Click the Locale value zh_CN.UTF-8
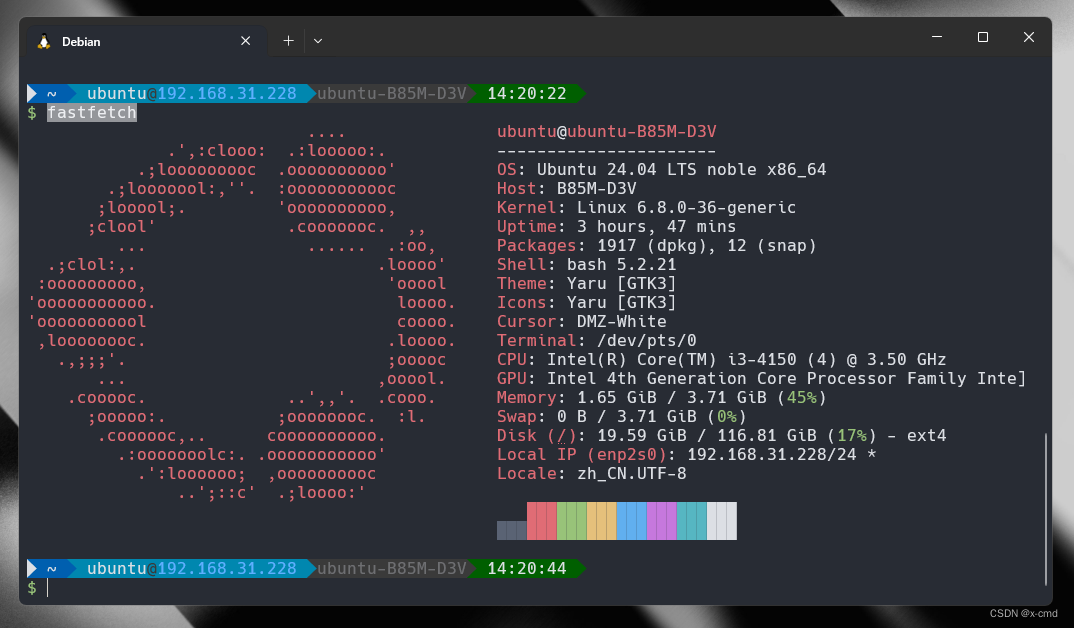This screenshot has height=628, width=1074. click(632, 474)
